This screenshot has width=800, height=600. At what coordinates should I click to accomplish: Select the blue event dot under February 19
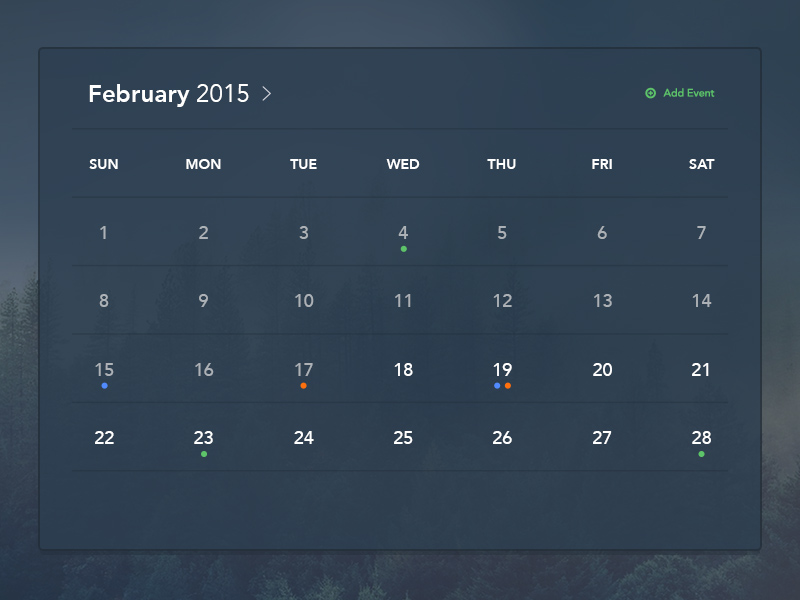point(495,384)
